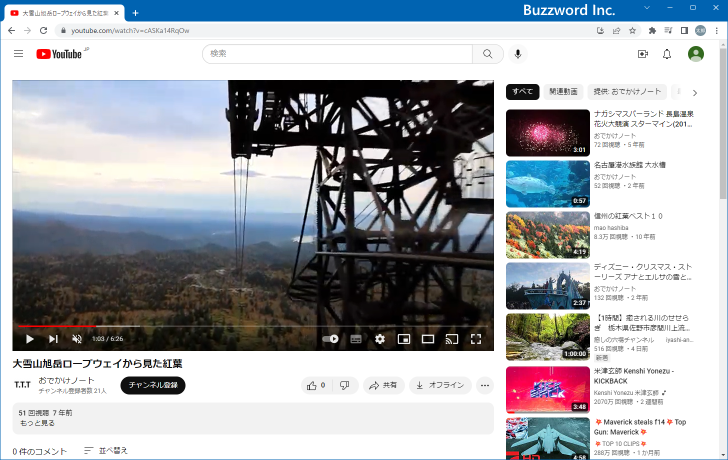Skip to the next video
This screenshot has height=460, width=728.
coord(53,339)
